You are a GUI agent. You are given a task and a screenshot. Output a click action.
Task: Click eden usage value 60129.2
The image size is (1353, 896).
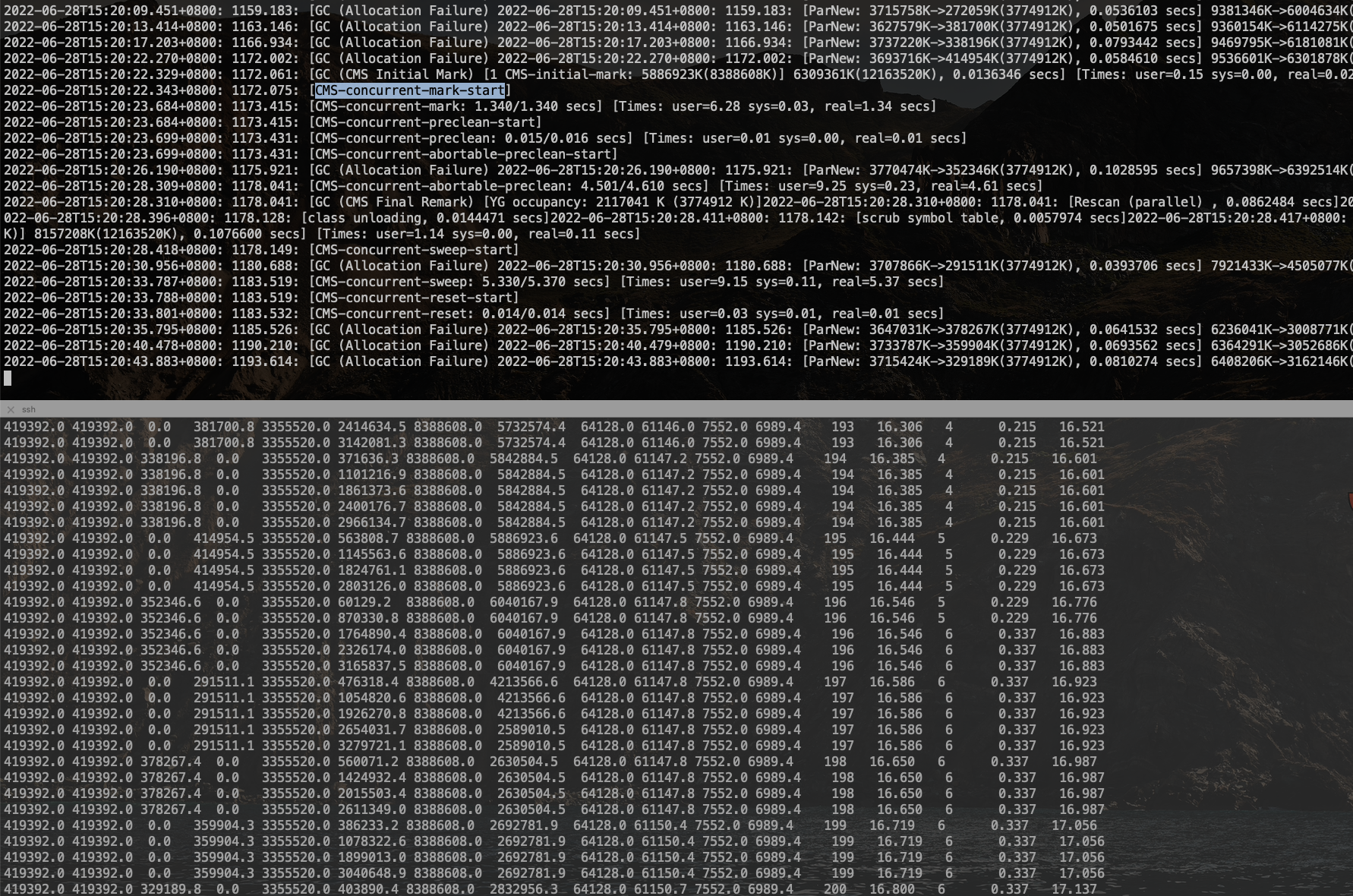click(364, 602)
